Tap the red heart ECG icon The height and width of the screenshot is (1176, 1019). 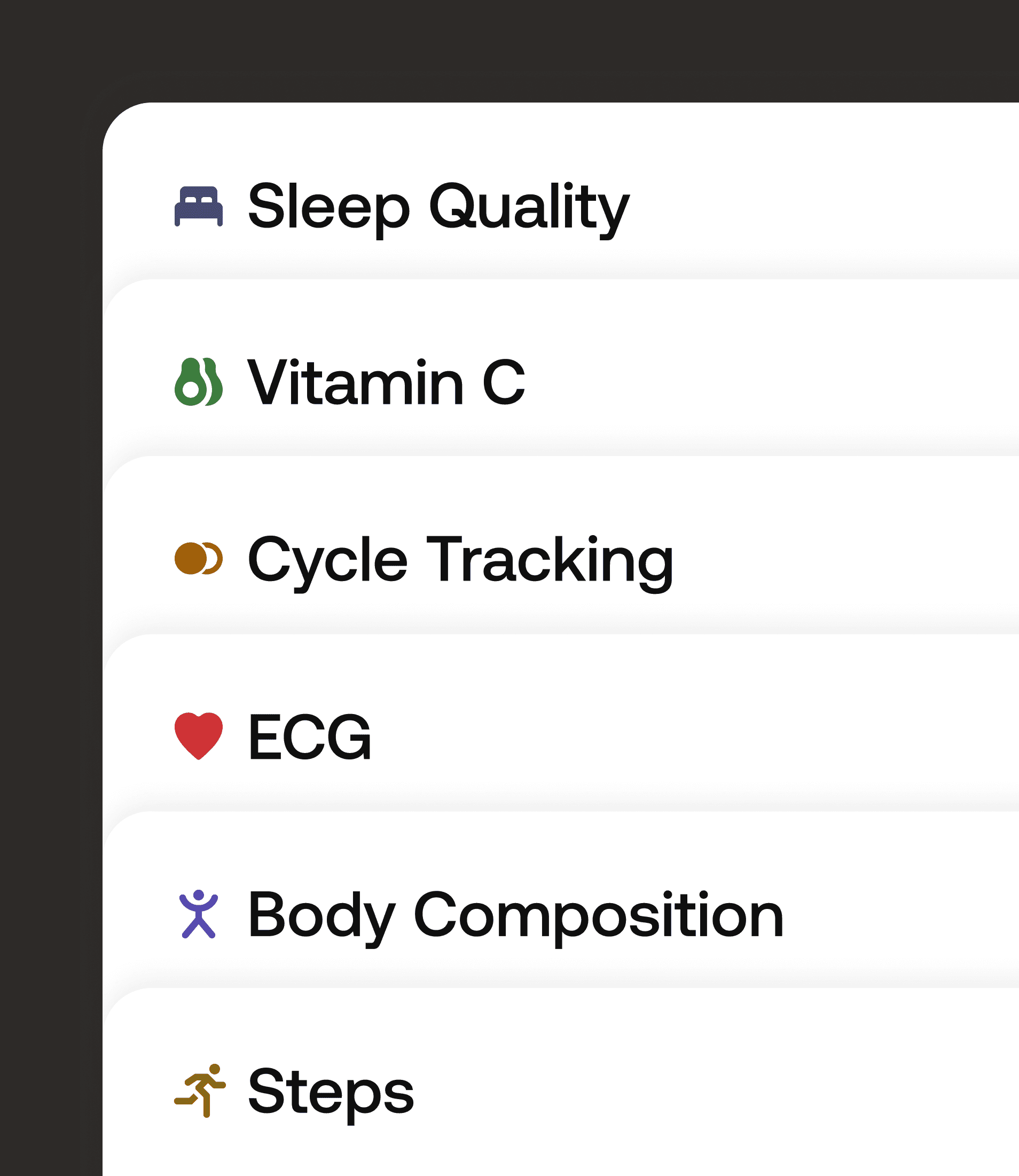point(199,735)
